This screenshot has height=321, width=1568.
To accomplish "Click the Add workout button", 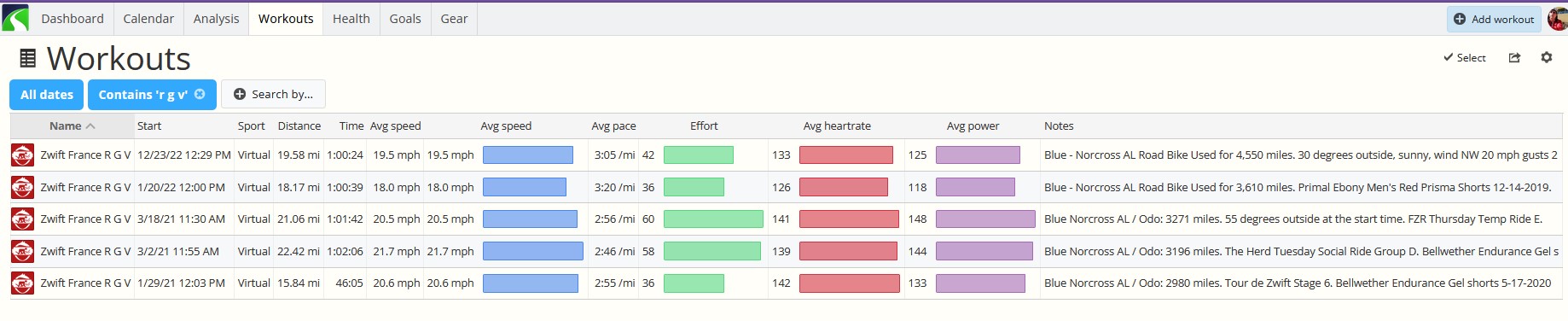I will [1494, 19].
